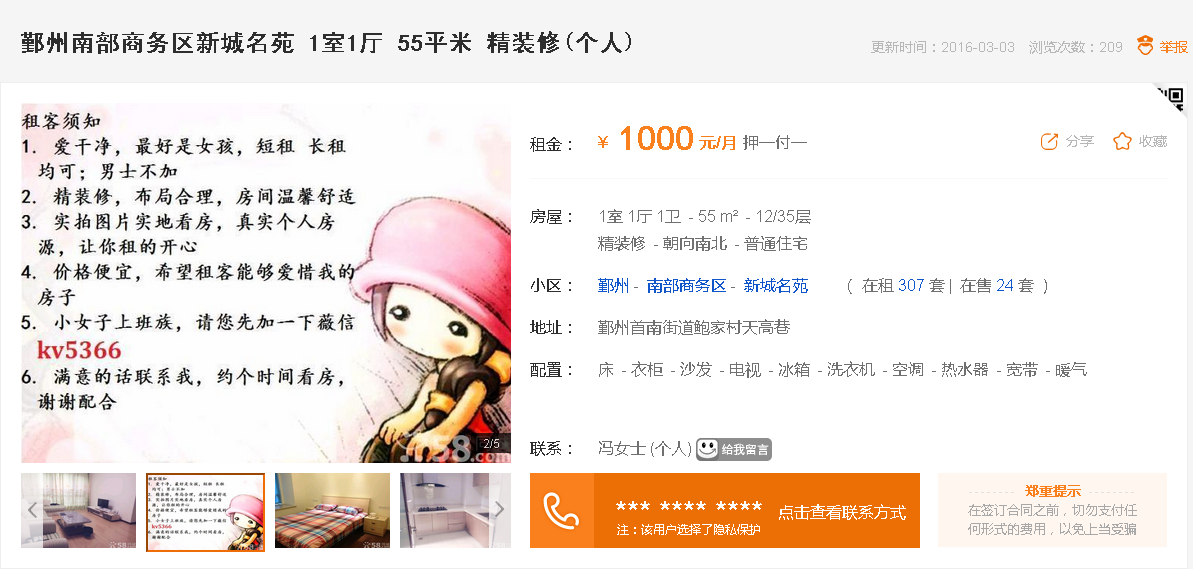Viewport: 1193px width, 569px height.
Task: Select the living room thumbnail
Action: [x=78, y=510]
